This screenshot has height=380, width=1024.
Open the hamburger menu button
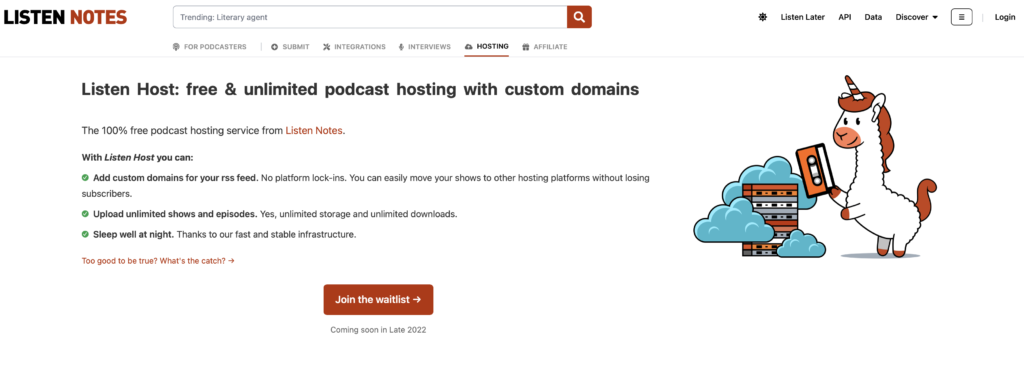pos(961,17)
